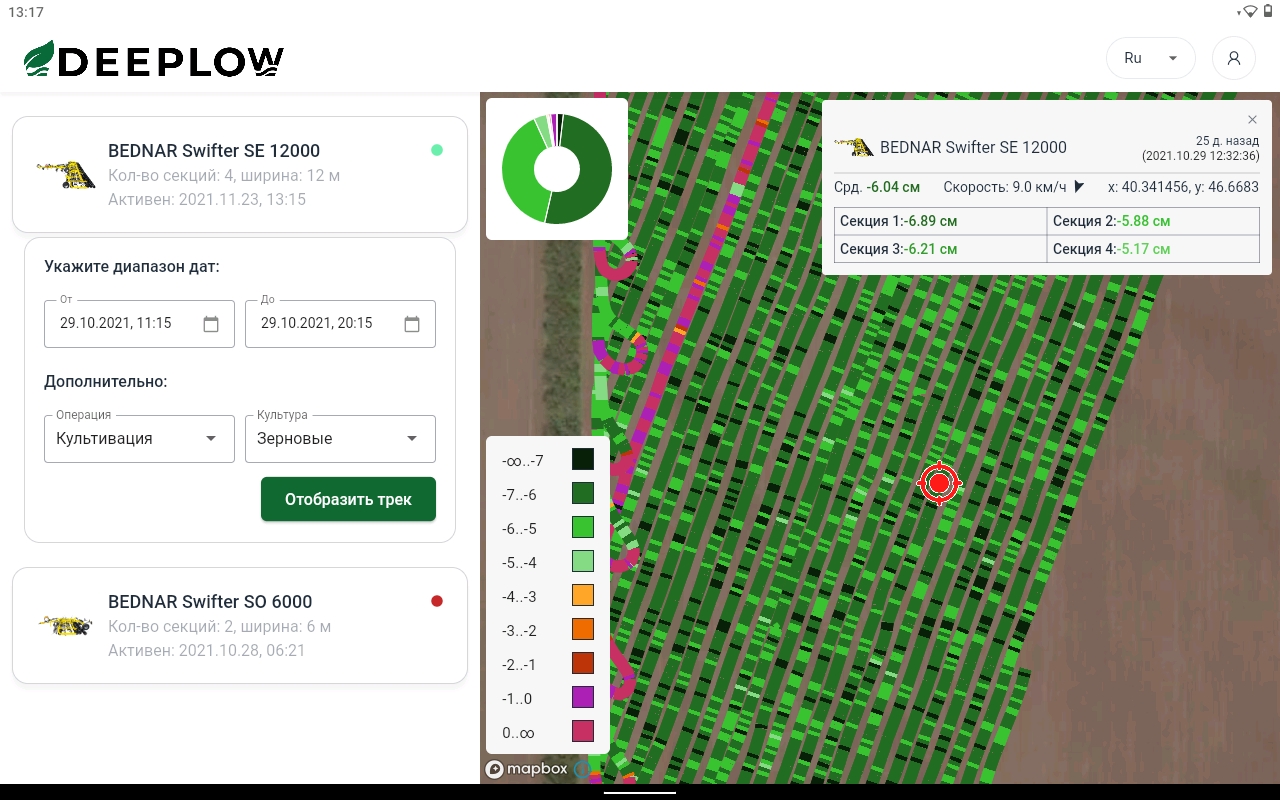The width and height of the screenshot is (1280, 800).
Task: Click the 'Укажите диапазон дат:' label
Action: tap(132, 267)
